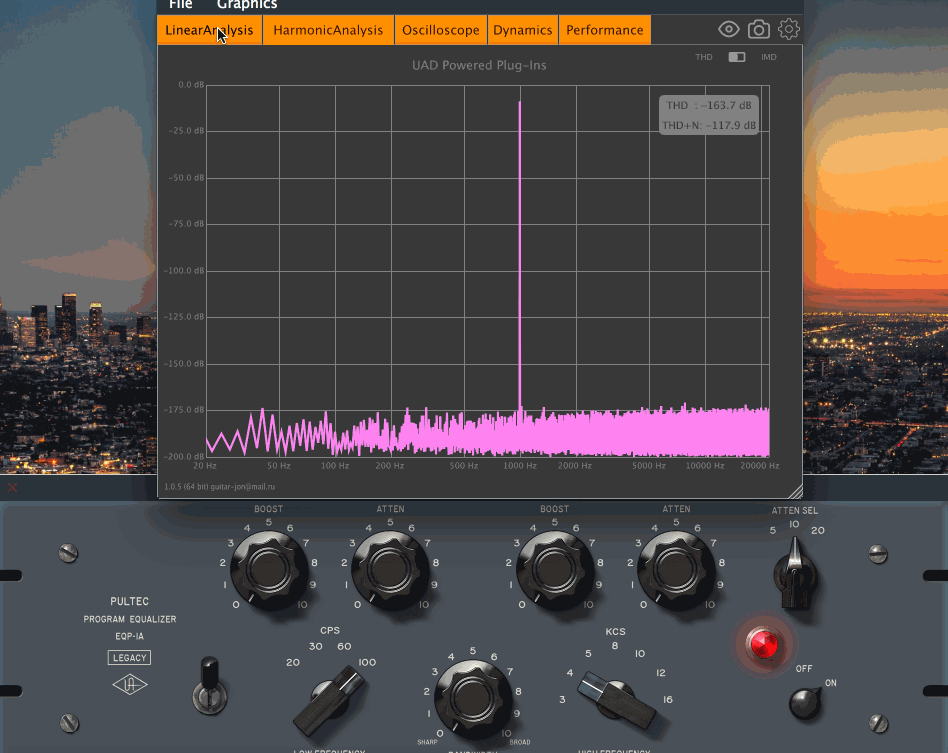Open the Dynamics tab

point(523,30)
